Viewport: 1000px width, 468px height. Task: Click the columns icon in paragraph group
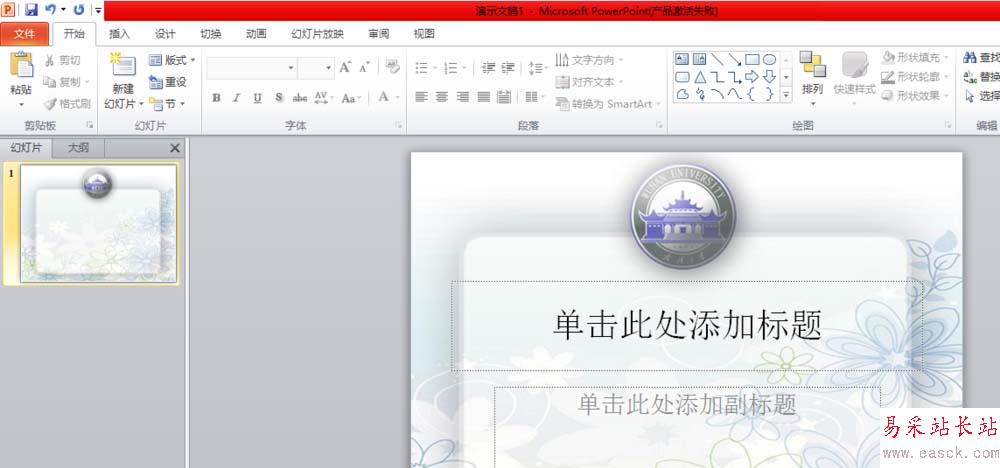532,97
